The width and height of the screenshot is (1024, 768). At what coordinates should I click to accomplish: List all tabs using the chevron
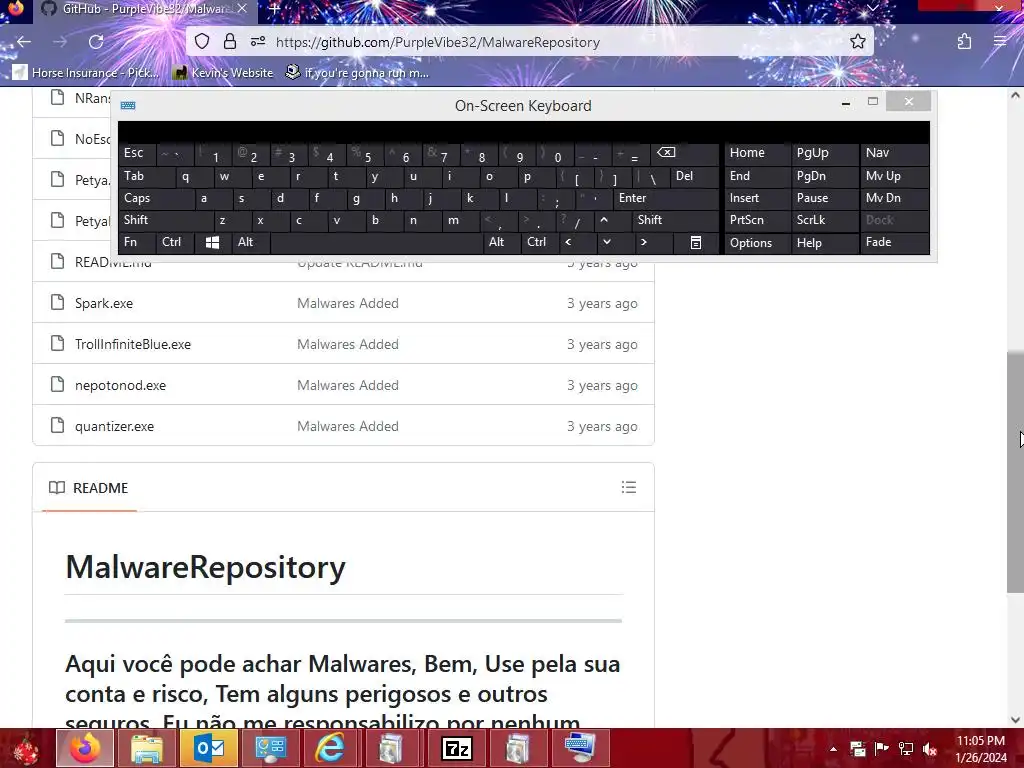pos(872,8)
